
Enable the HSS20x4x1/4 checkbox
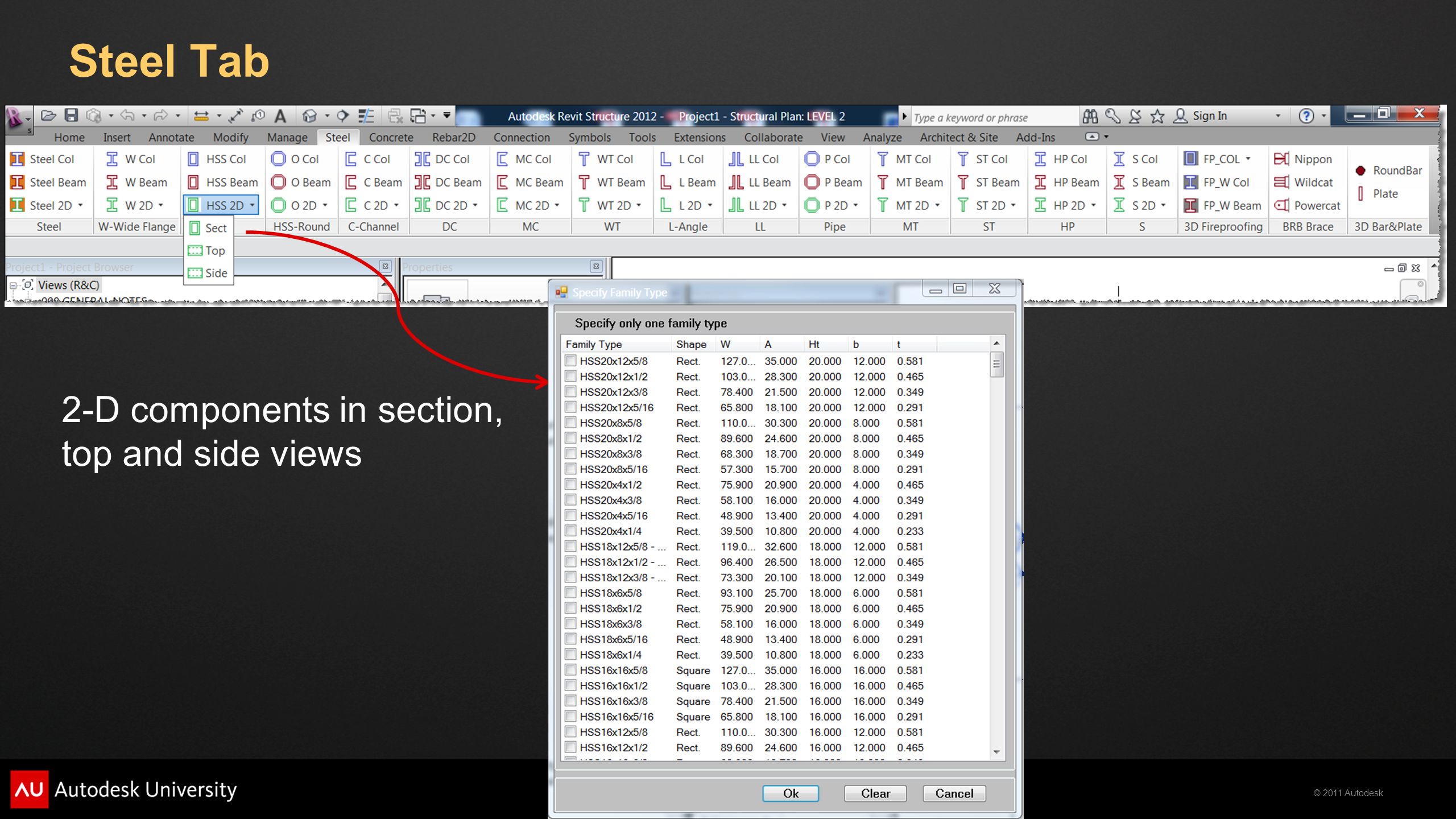click(570, 531)
